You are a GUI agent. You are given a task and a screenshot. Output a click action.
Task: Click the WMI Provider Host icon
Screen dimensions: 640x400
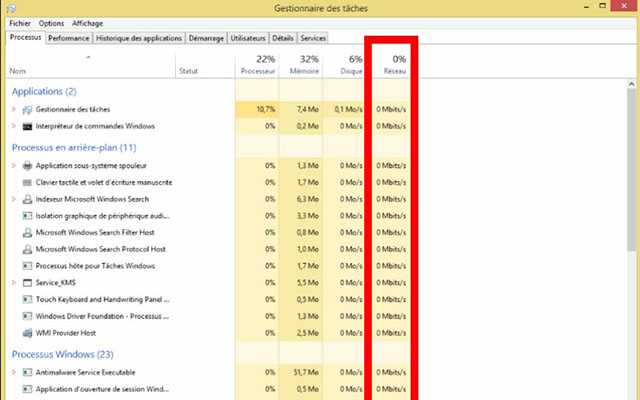coord(27,333)
